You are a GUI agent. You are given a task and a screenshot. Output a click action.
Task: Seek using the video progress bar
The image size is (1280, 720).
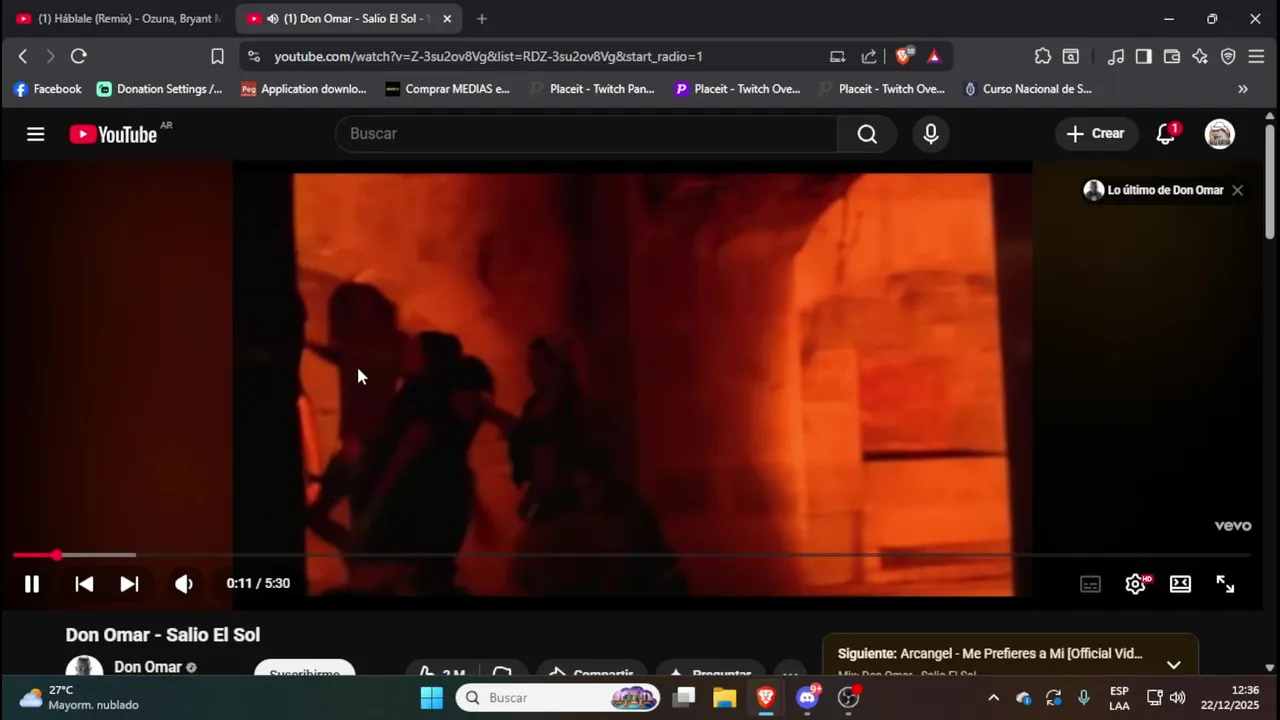pos(632,555)
